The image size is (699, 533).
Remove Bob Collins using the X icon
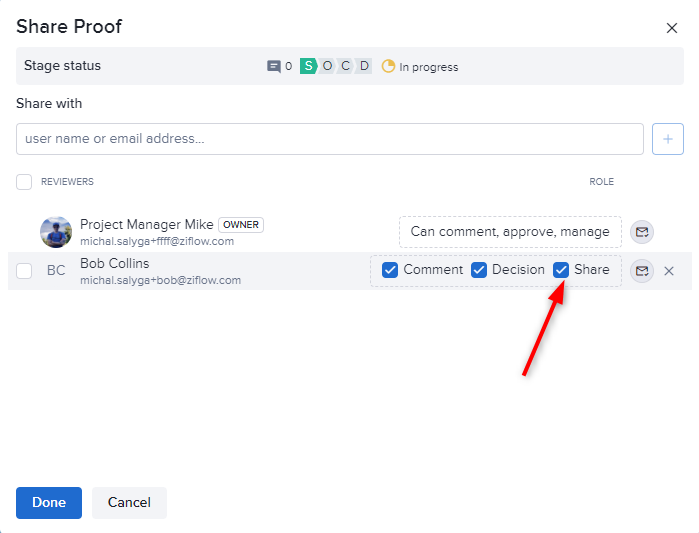pos(669,271)
